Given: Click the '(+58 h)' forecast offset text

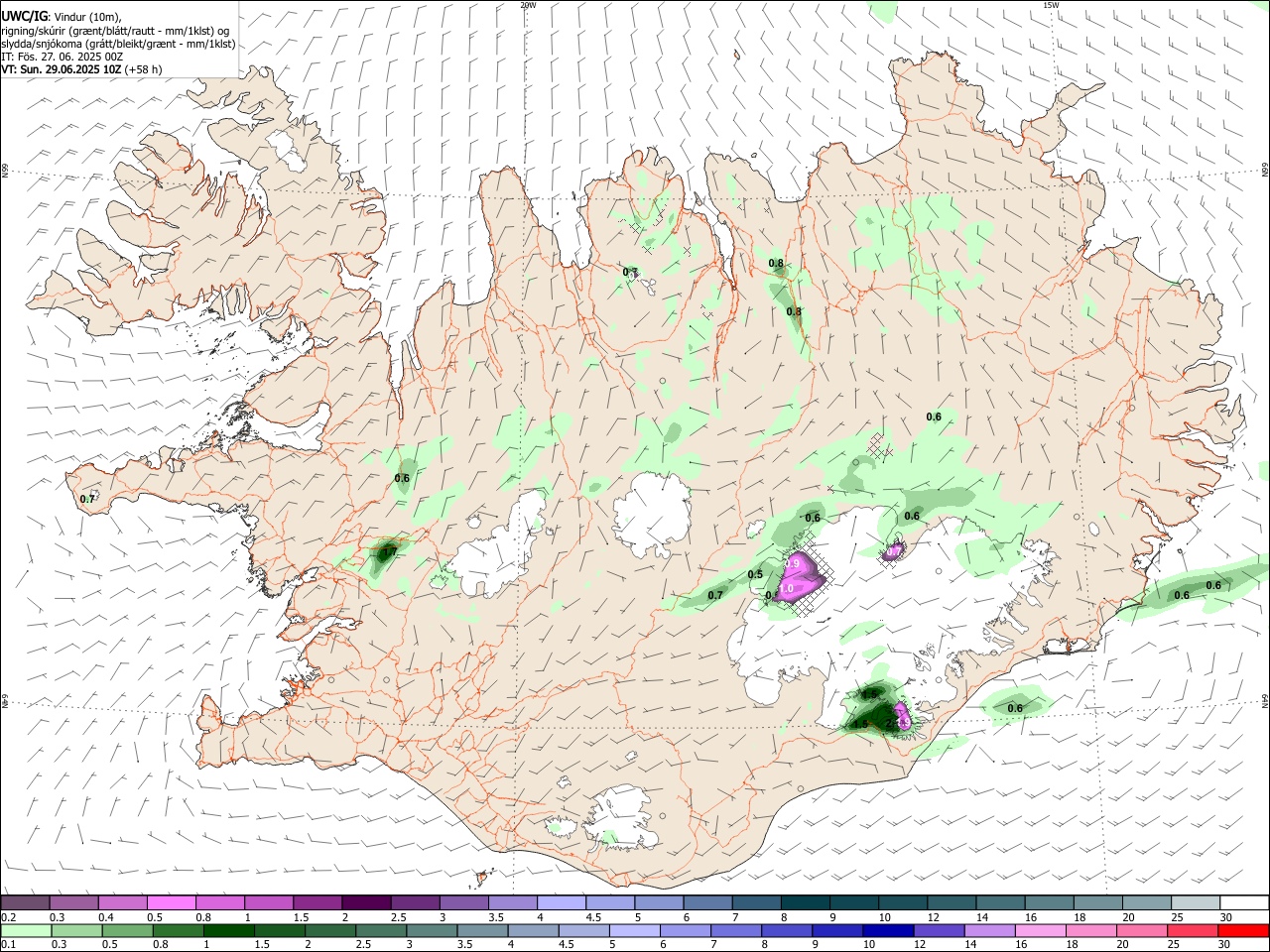Looking at the screenshot, I should 143,69.
